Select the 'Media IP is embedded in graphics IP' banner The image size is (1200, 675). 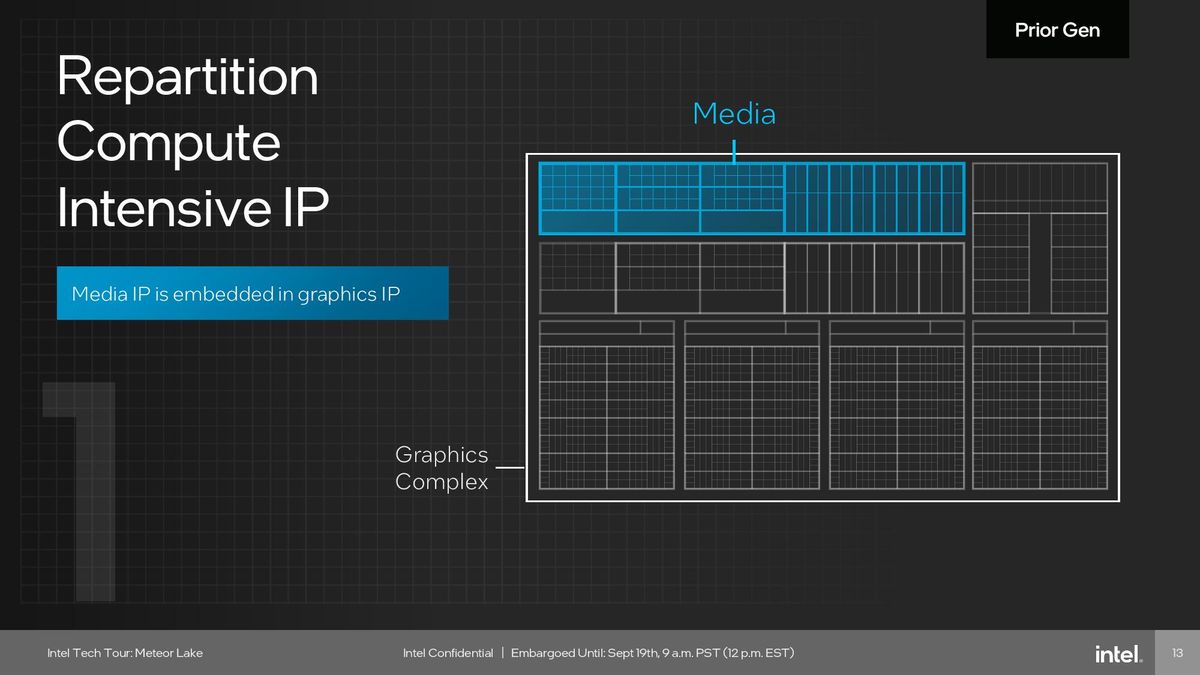(252, 293)
